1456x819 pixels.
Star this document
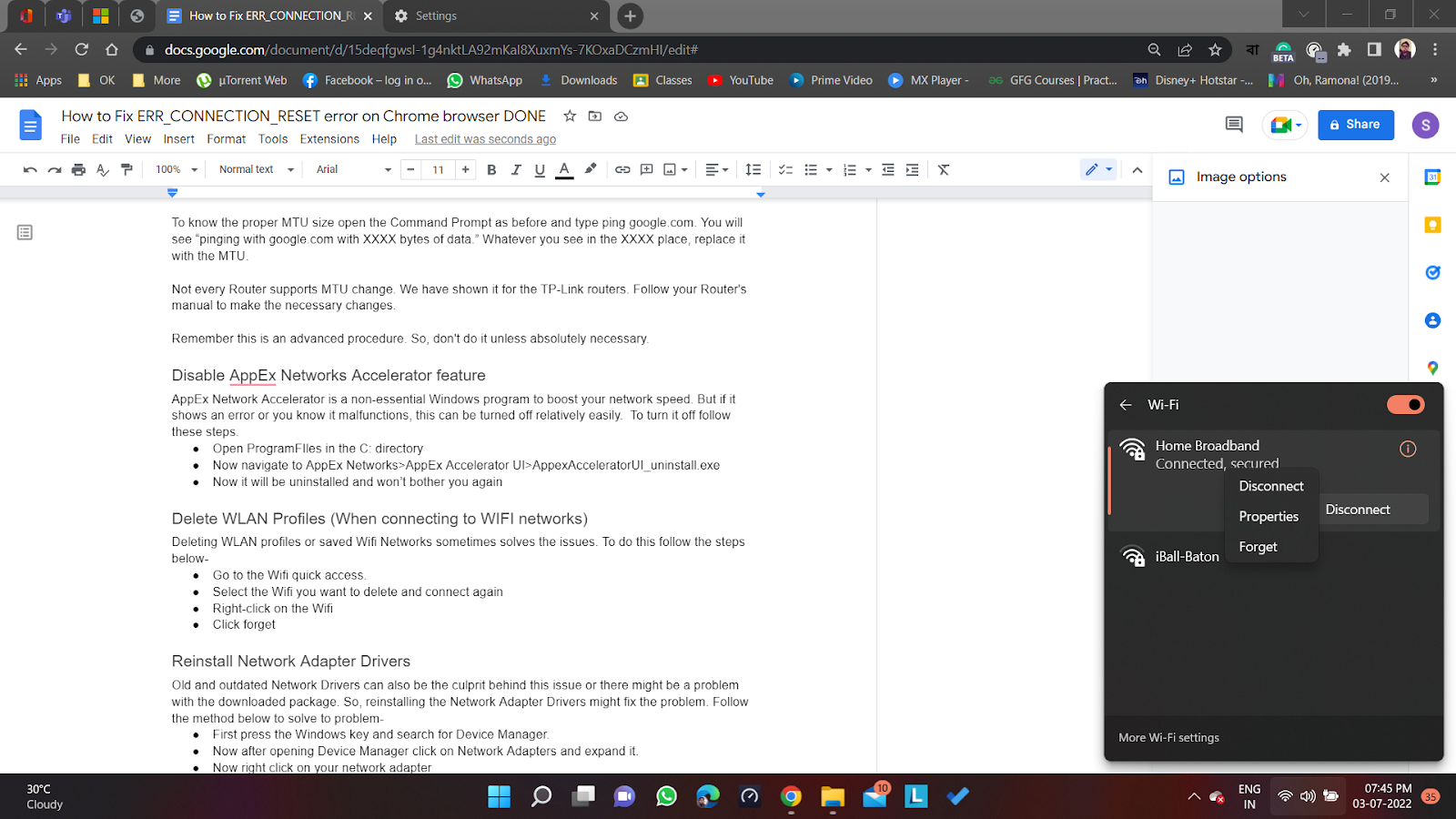click(x=570, y=116)
